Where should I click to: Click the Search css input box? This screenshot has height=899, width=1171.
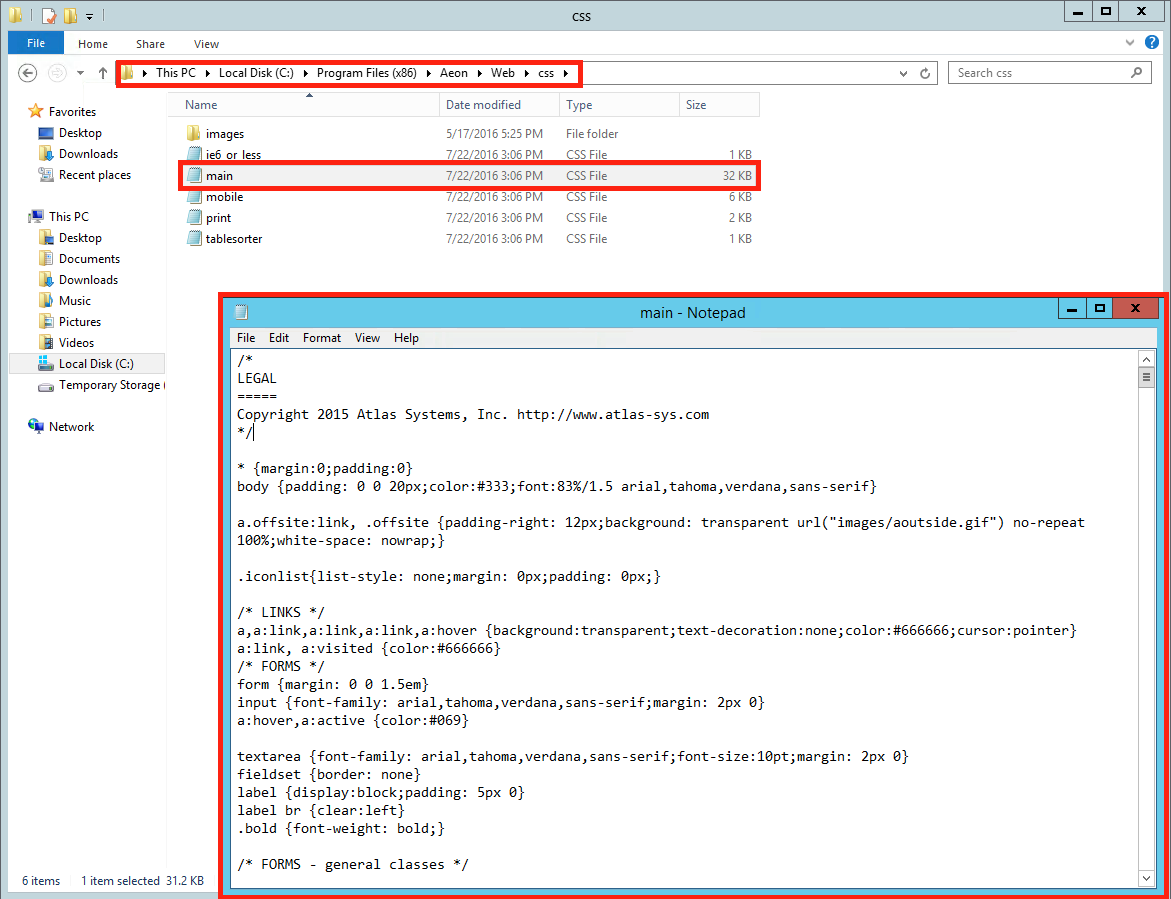(x=1040, y=73)
